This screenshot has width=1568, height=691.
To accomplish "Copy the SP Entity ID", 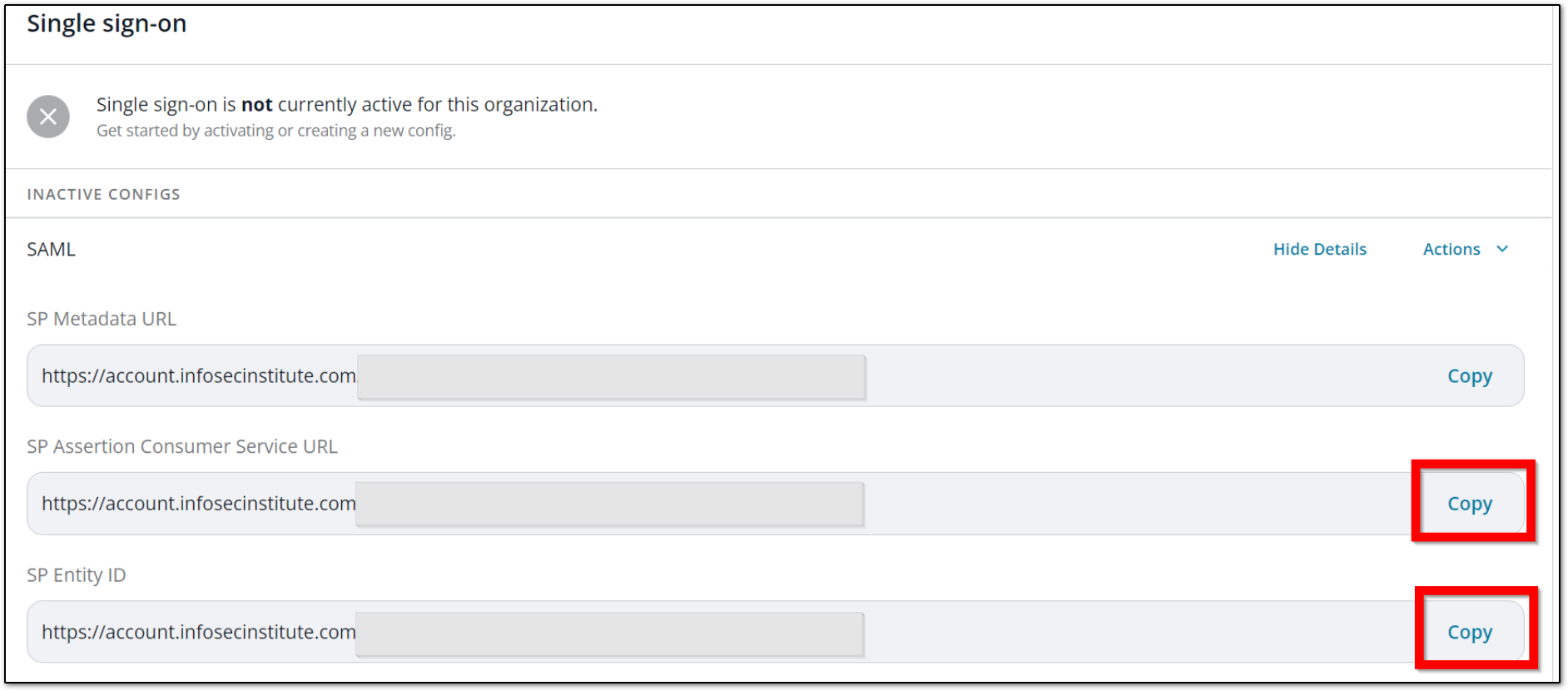I will [x=1469, y=632].
